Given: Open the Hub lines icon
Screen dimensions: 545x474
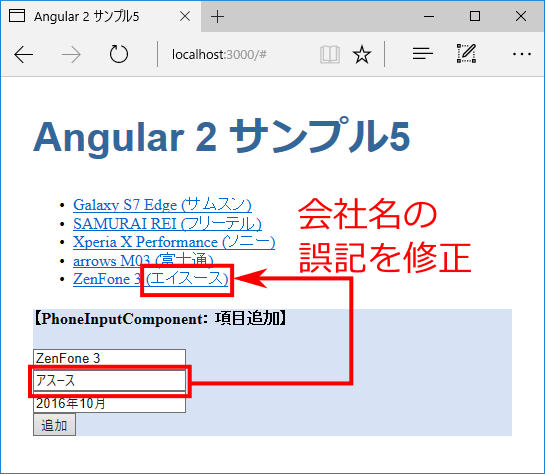Looking at the screenshot, I should click(422, 54).
